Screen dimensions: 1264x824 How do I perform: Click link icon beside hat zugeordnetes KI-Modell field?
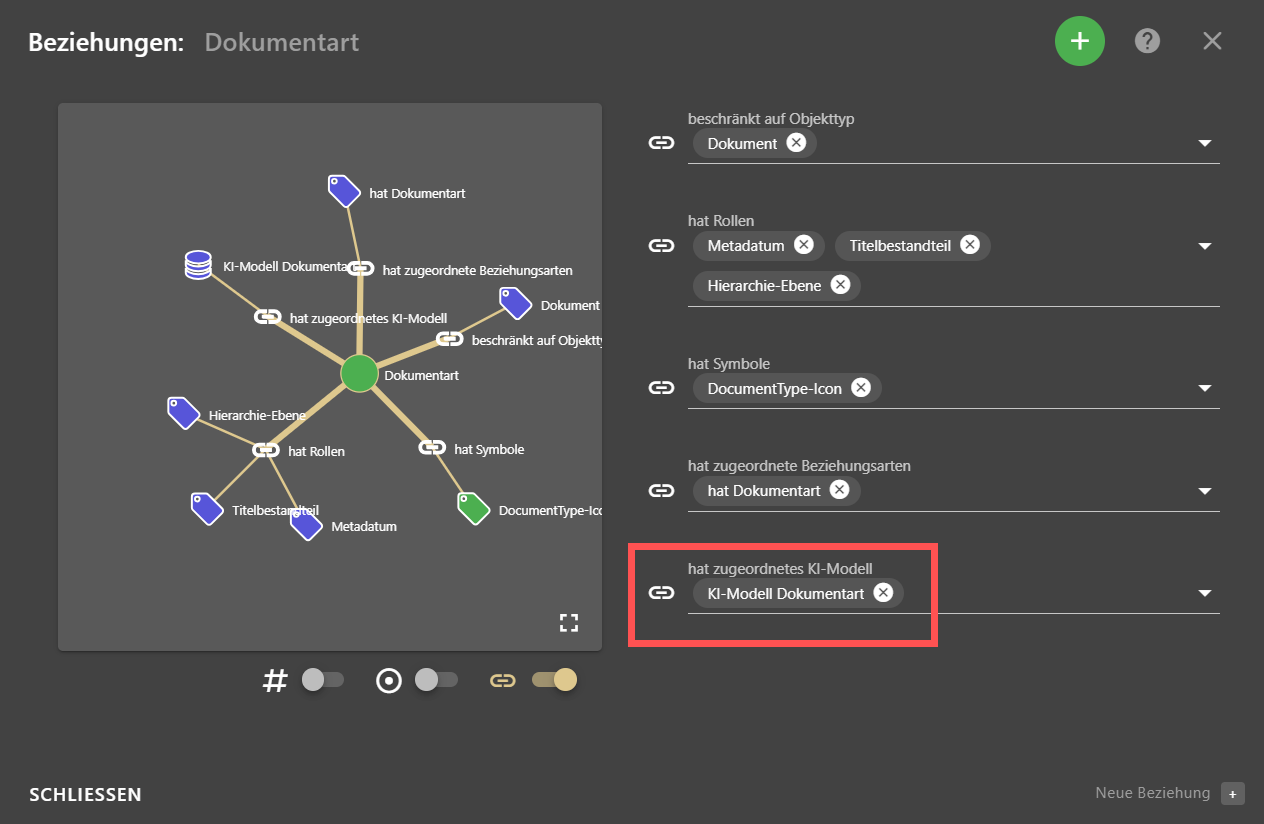(661, 593)
